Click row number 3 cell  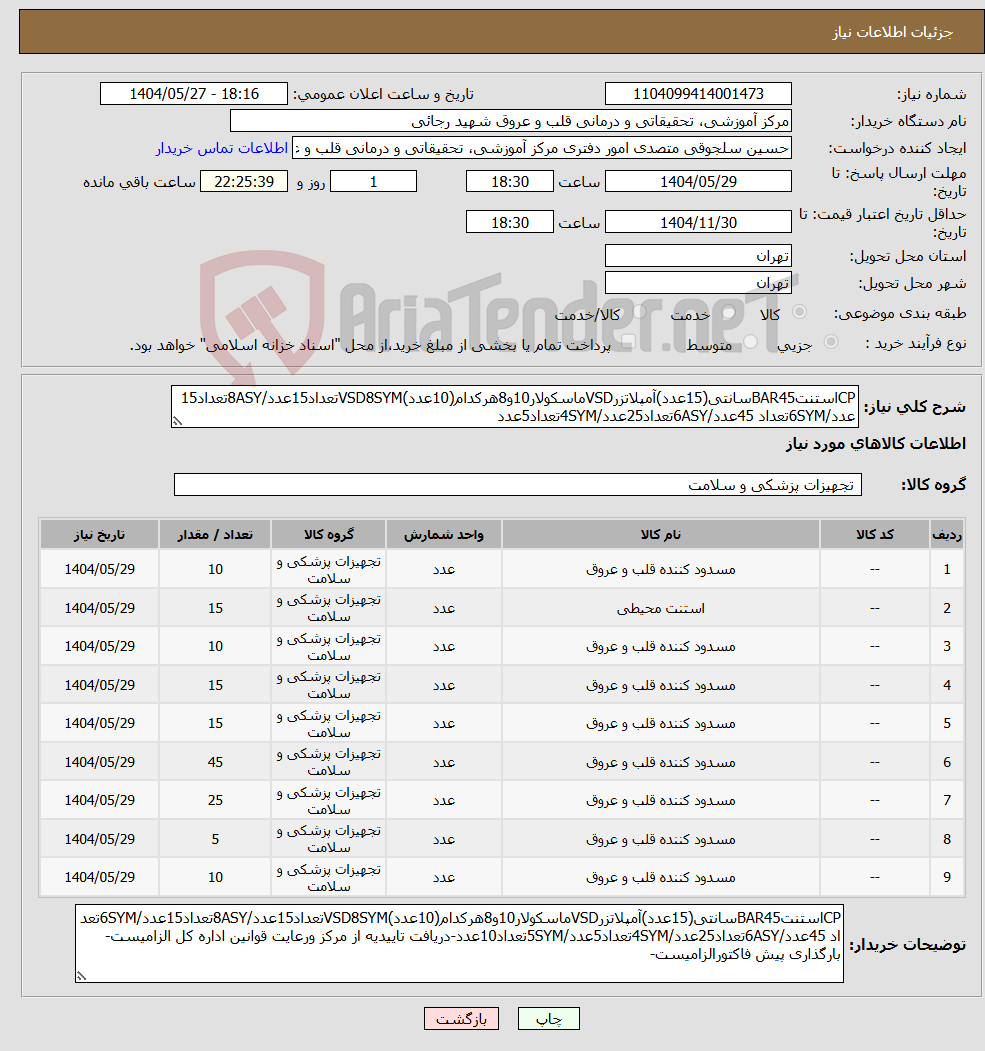click(x=947, y=647)
